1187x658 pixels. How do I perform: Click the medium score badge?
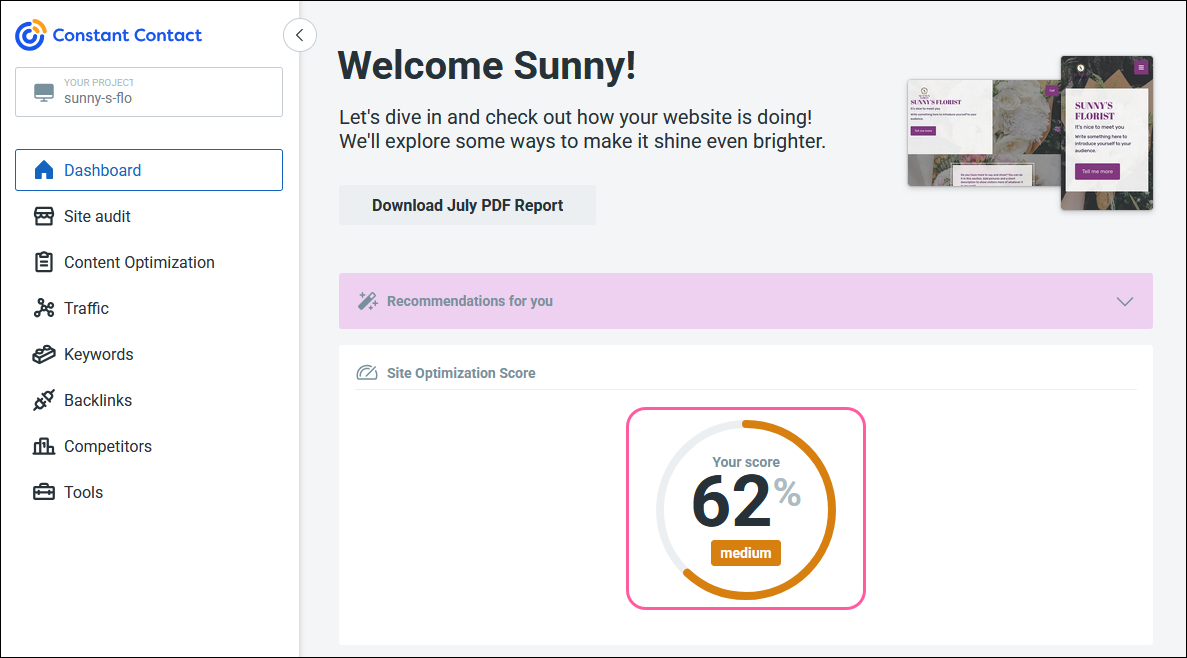coord(746,553)
